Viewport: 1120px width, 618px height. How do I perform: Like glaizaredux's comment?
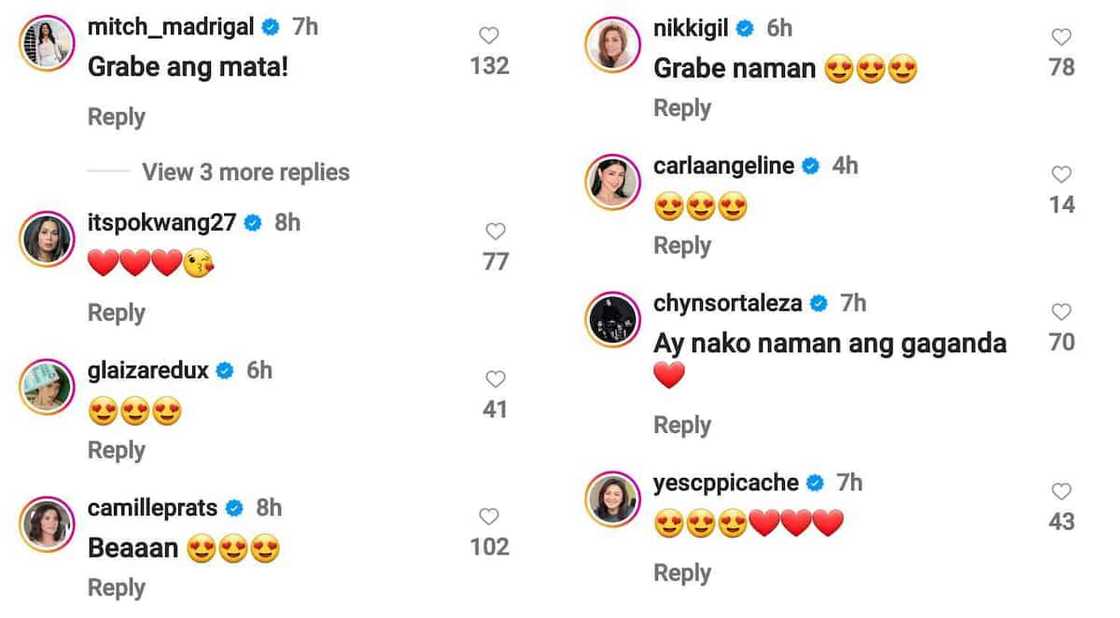point(495,380)
